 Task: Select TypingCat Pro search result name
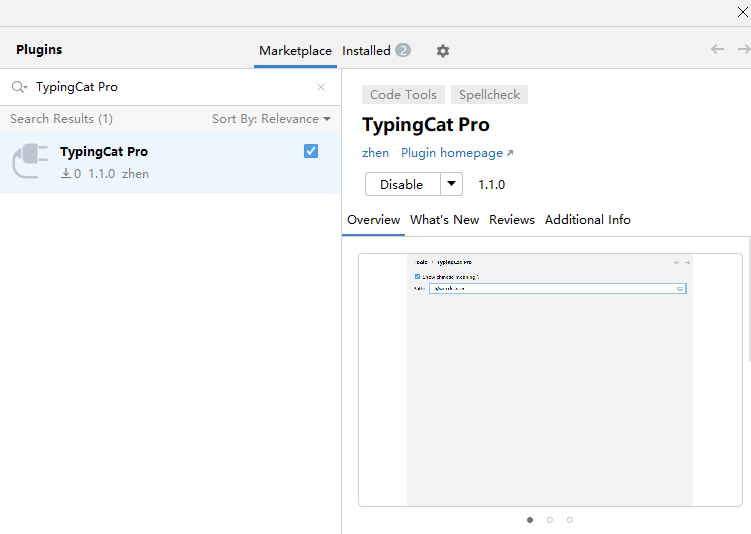point(104,152)
